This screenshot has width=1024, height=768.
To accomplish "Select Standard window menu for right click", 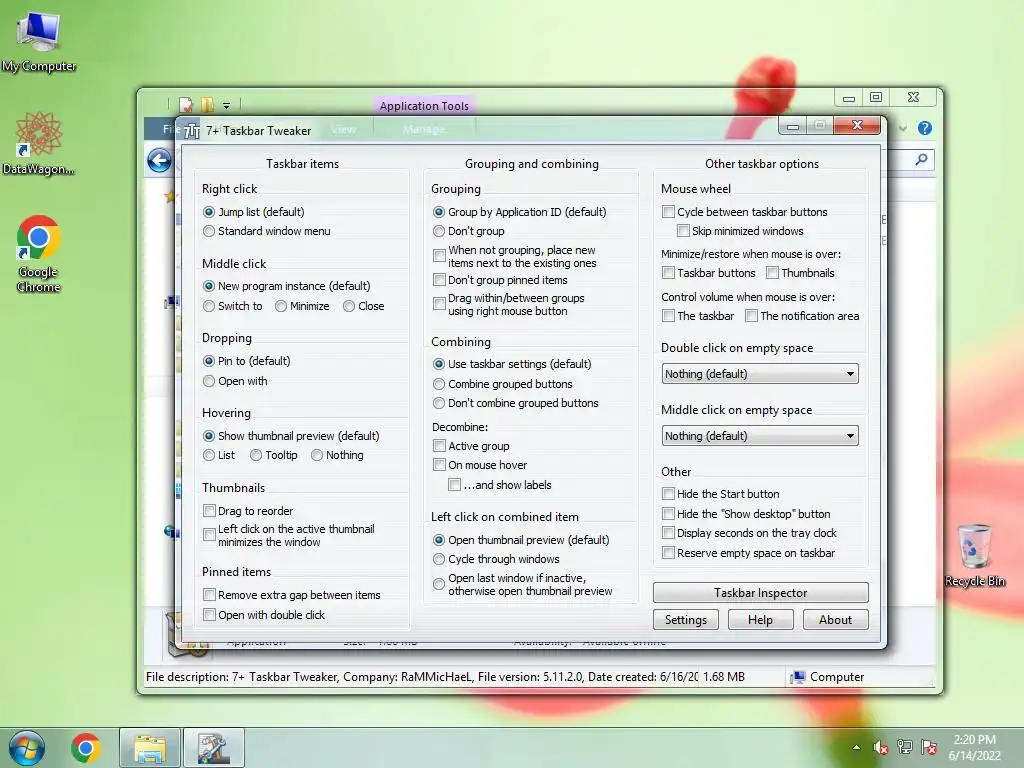I will coord(267,231).
